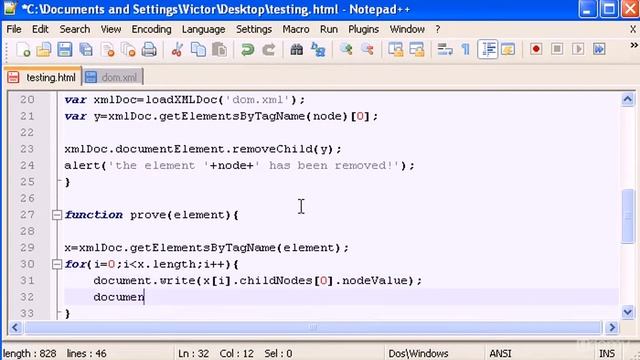Toggle indent guide display

(488, 50)
